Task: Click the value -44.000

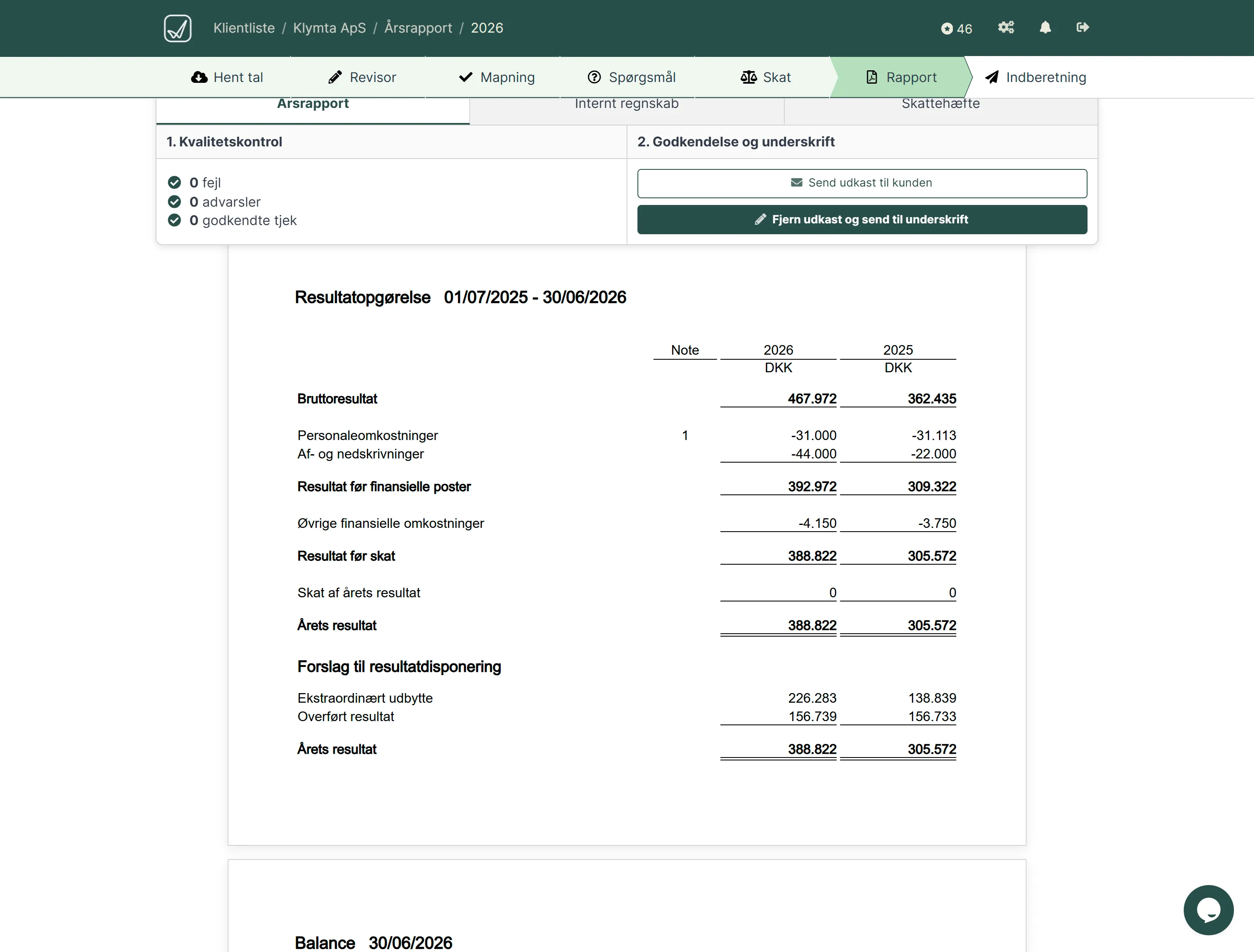Action: pos(814,453)
